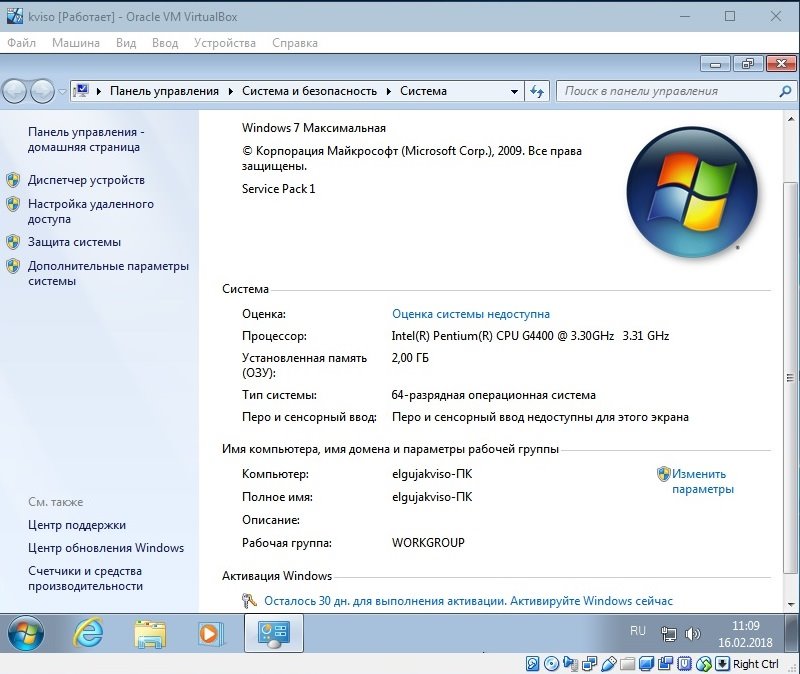The image size is (800, 674).
Task: Click the refresh button beside address bar
Action: [x=537, y=91]
